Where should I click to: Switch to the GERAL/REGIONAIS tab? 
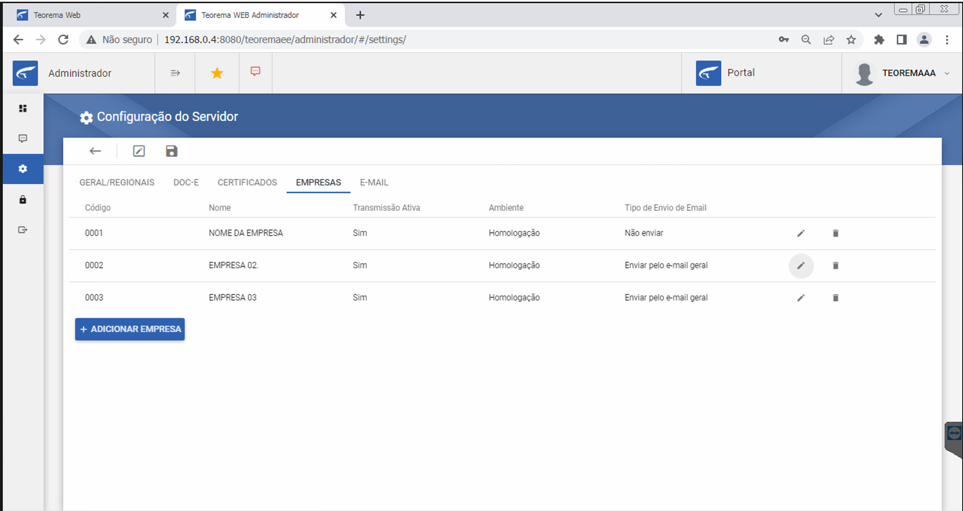pyautogui.click(x=117, y=182)
